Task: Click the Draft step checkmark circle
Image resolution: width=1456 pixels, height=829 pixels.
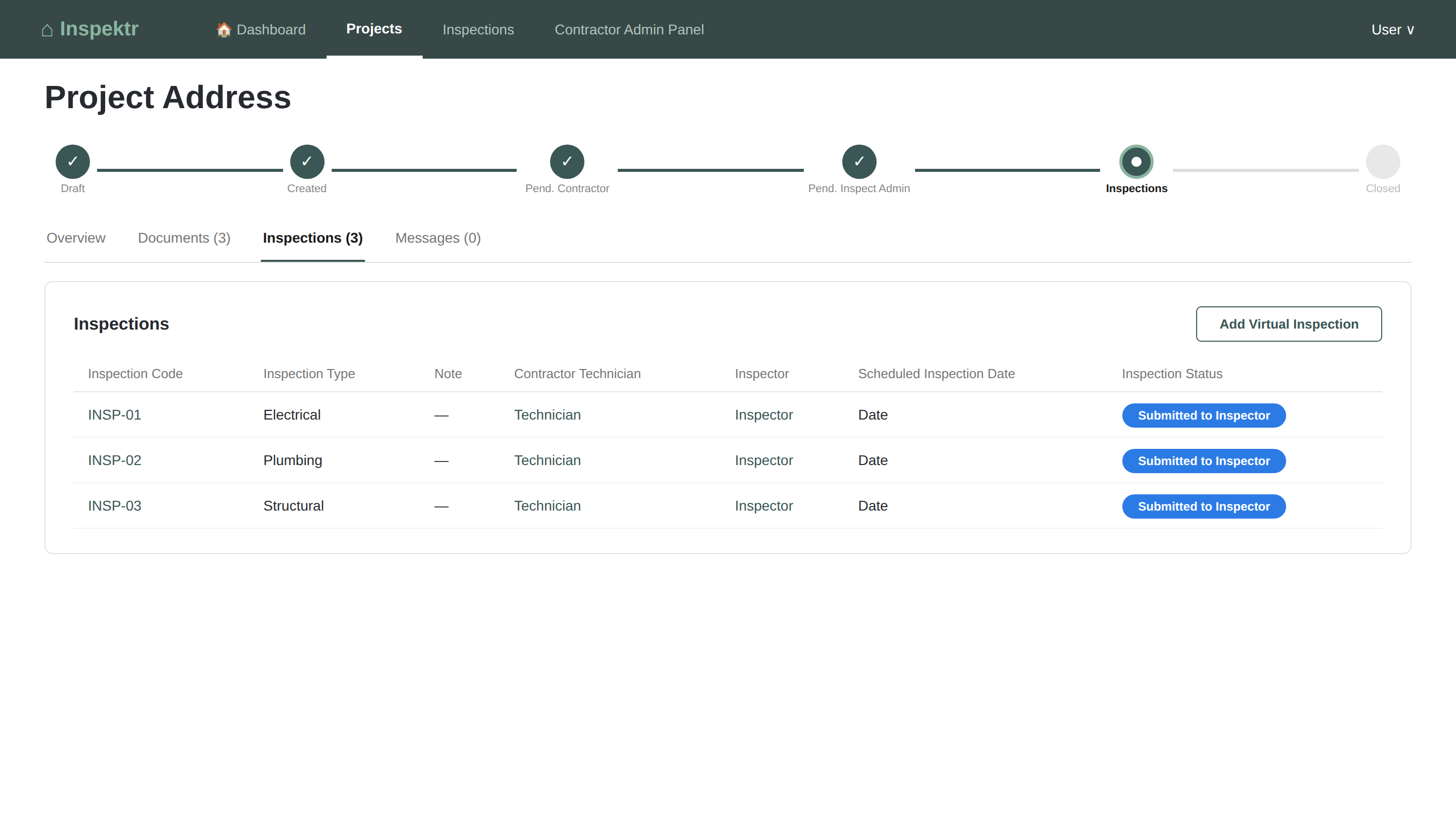Action: (72, 162)
